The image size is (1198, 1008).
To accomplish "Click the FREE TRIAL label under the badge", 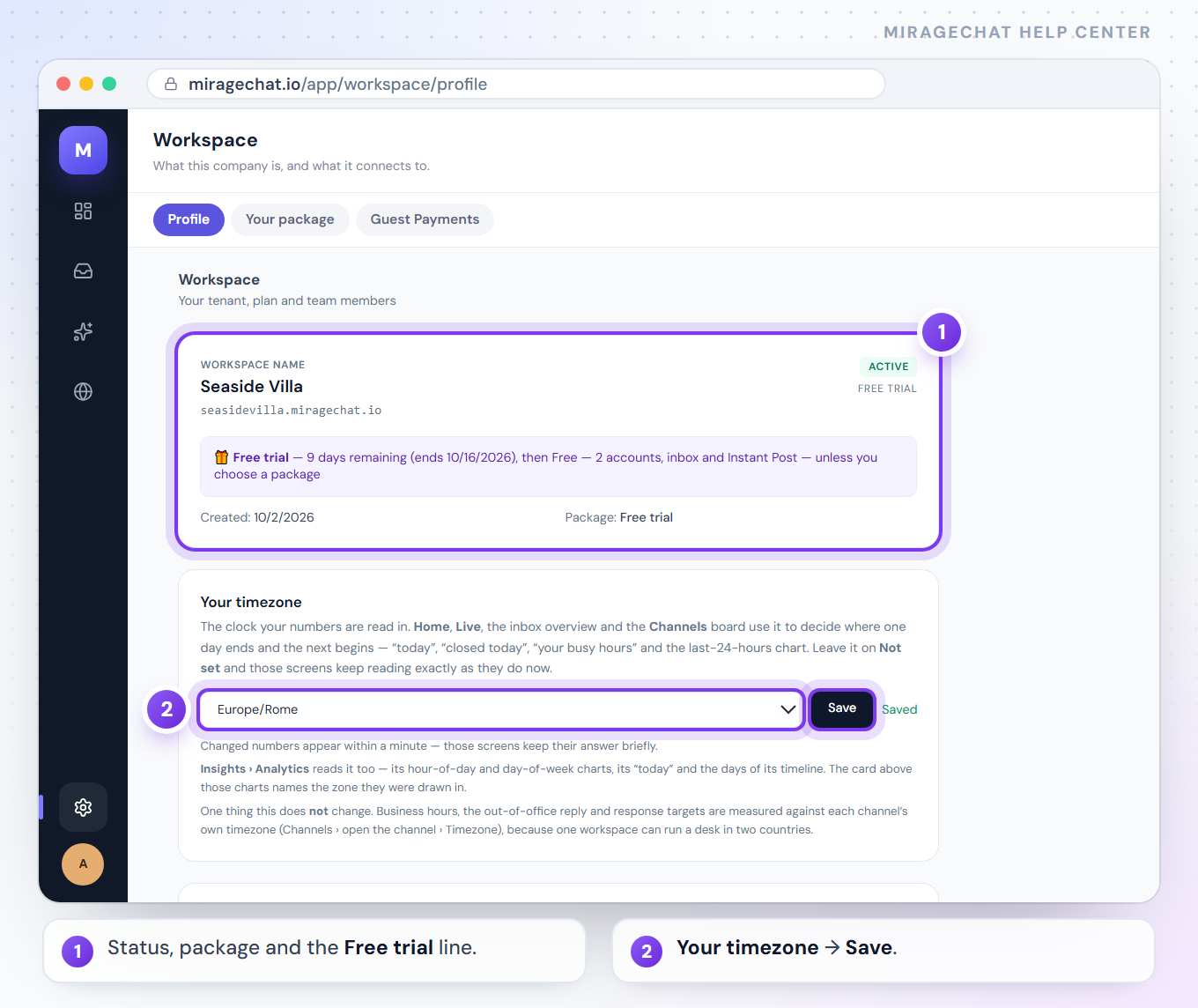I will click(887, 389).
